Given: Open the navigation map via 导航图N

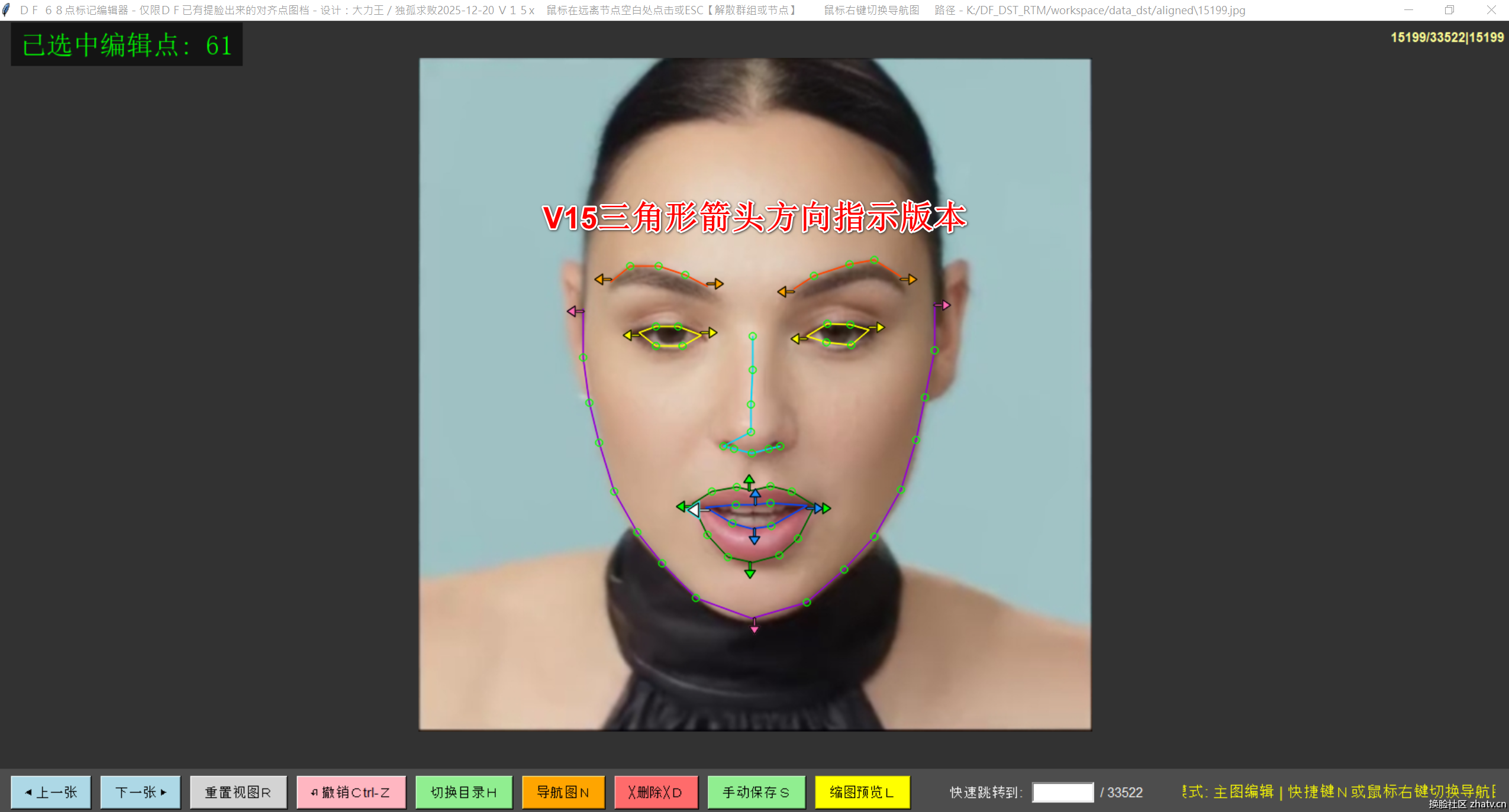Looking at the screenshot, I should [563, 792].
